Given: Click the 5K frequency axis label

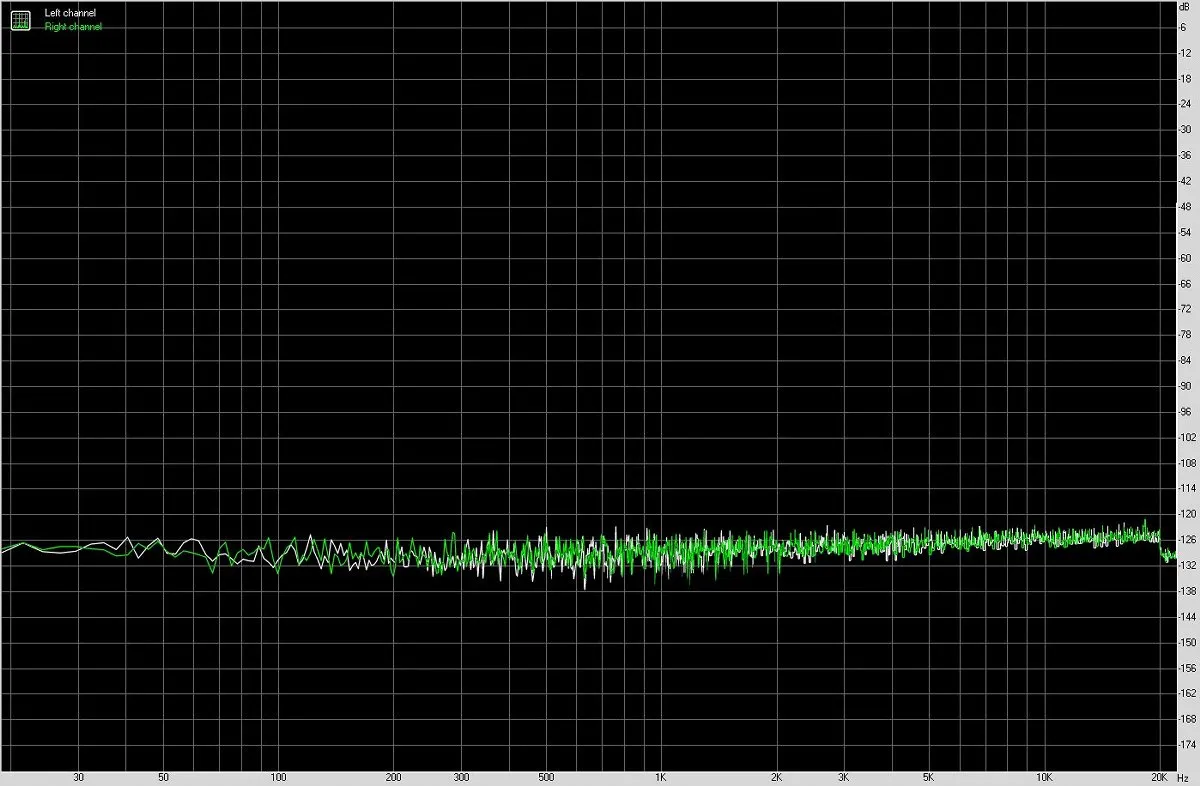Looking at the screenshot, I should [x=929, y=777].
